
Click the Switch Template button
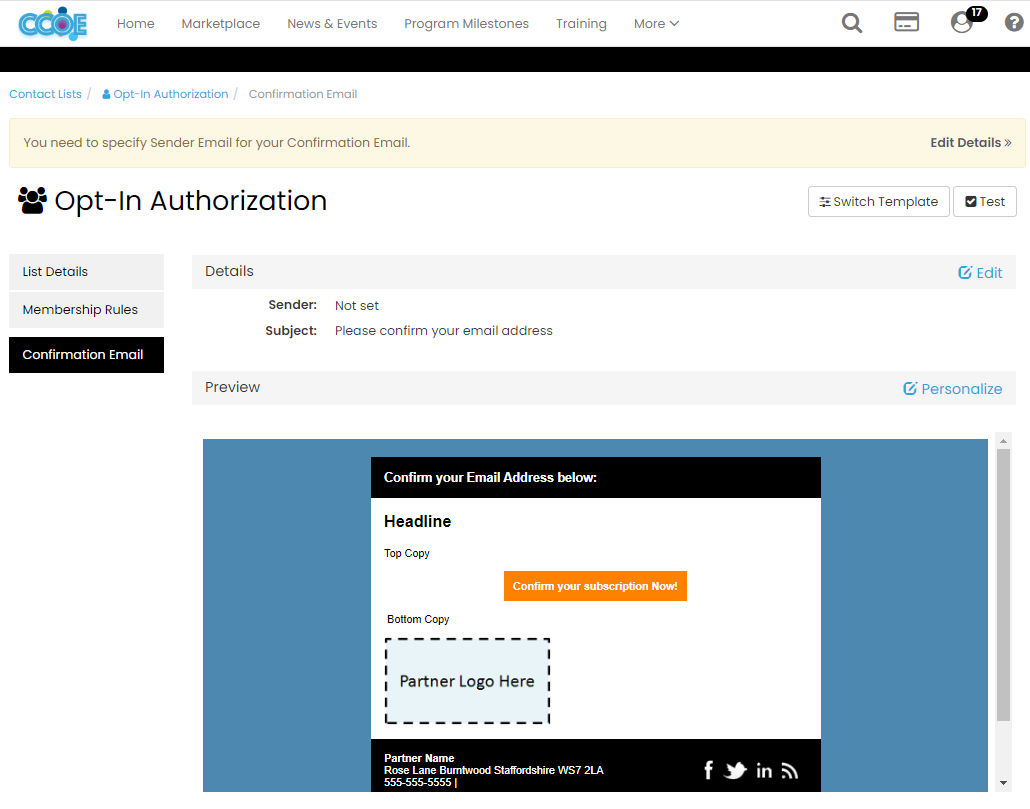(x=878, y=201)
